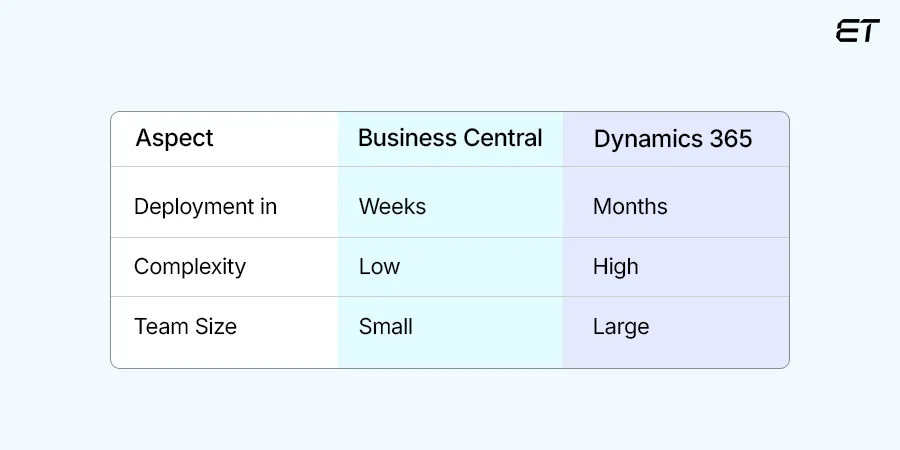This screenshot has width=900, height=450.
Task: Click the number 365 in the header
Action: 729,139
